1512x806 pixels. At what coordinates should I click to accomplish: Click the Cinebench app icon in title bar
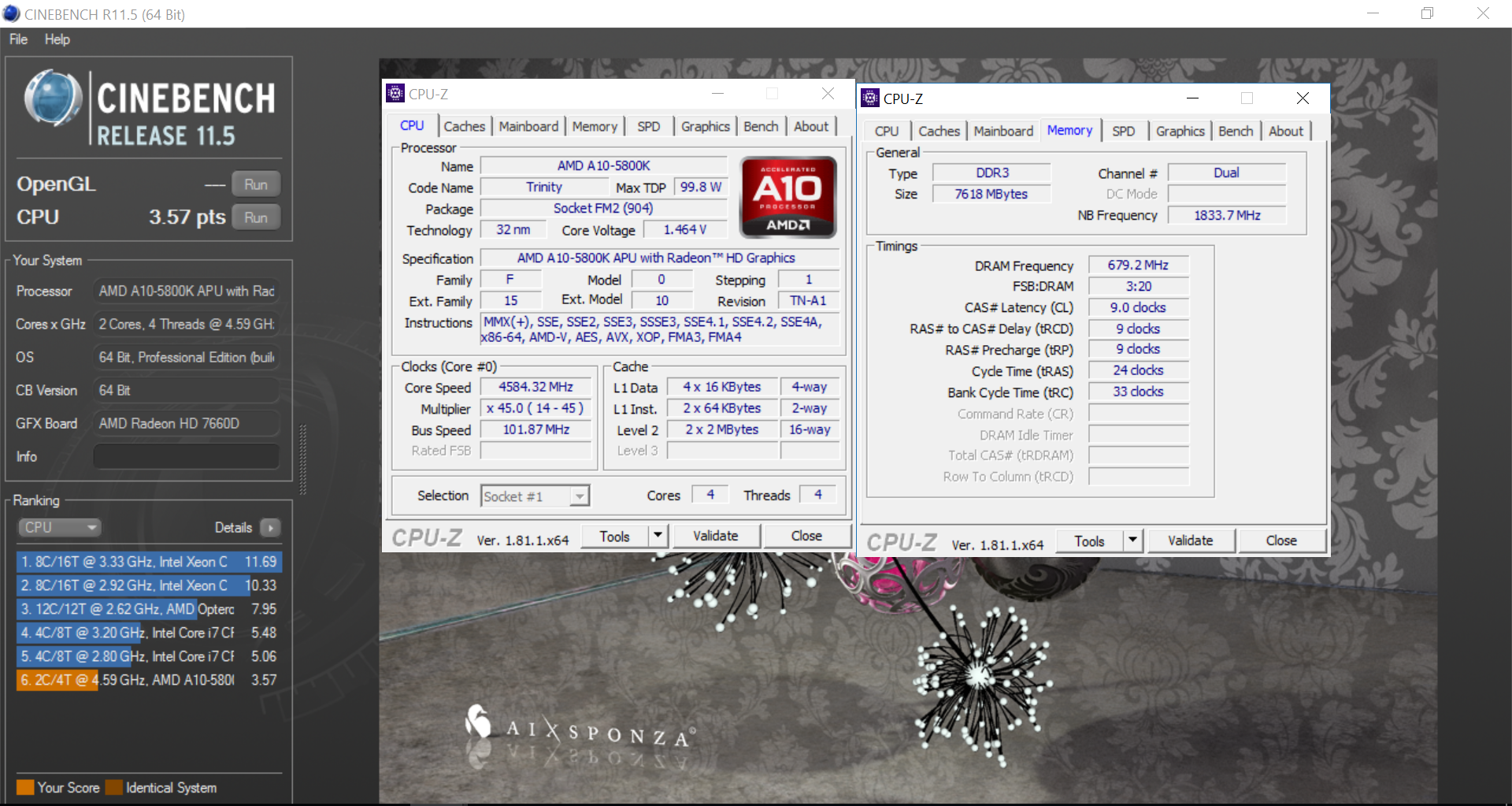pyautogui.click(x=11, y=13)
